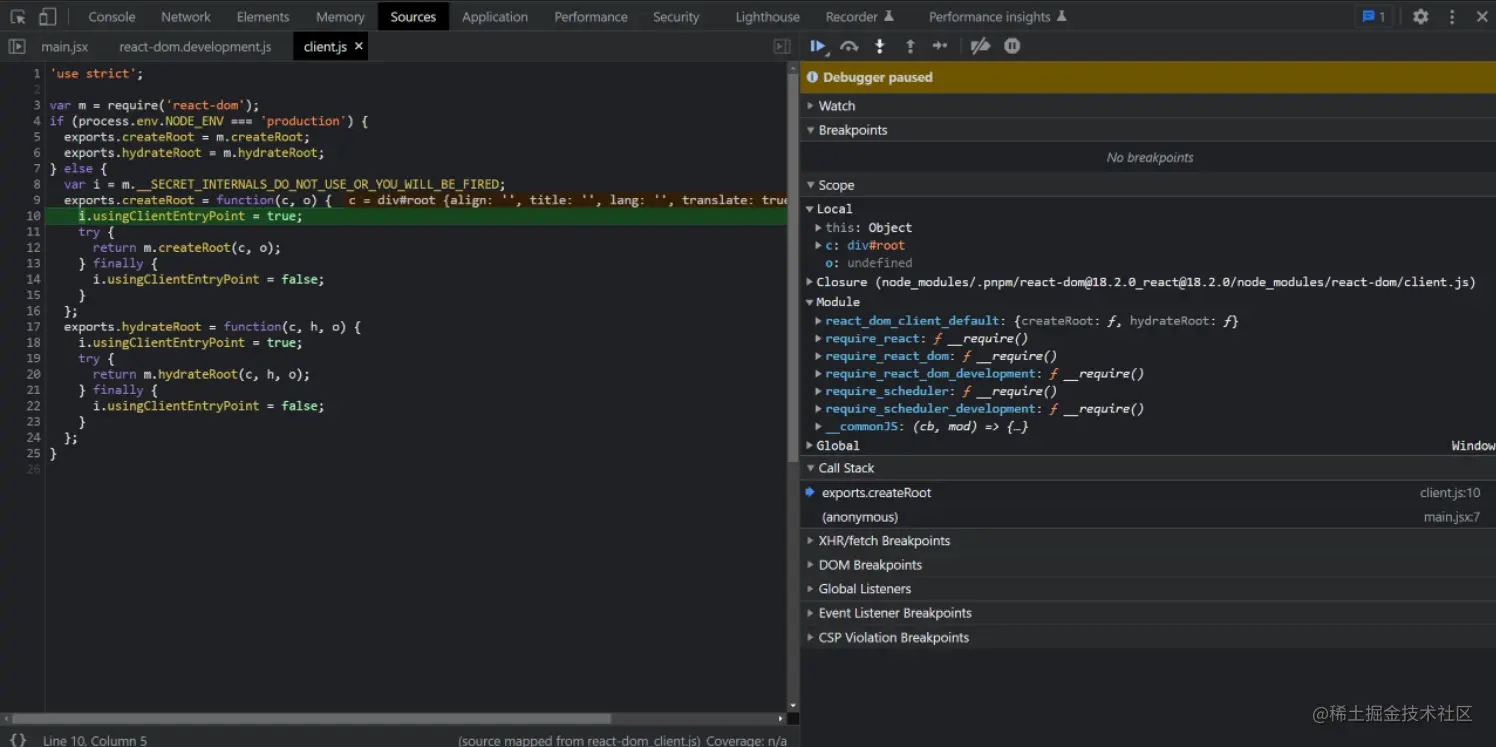Close the DevTools panel
The width and height of the screenshot is (1496, 747).
coord(1482,17)
